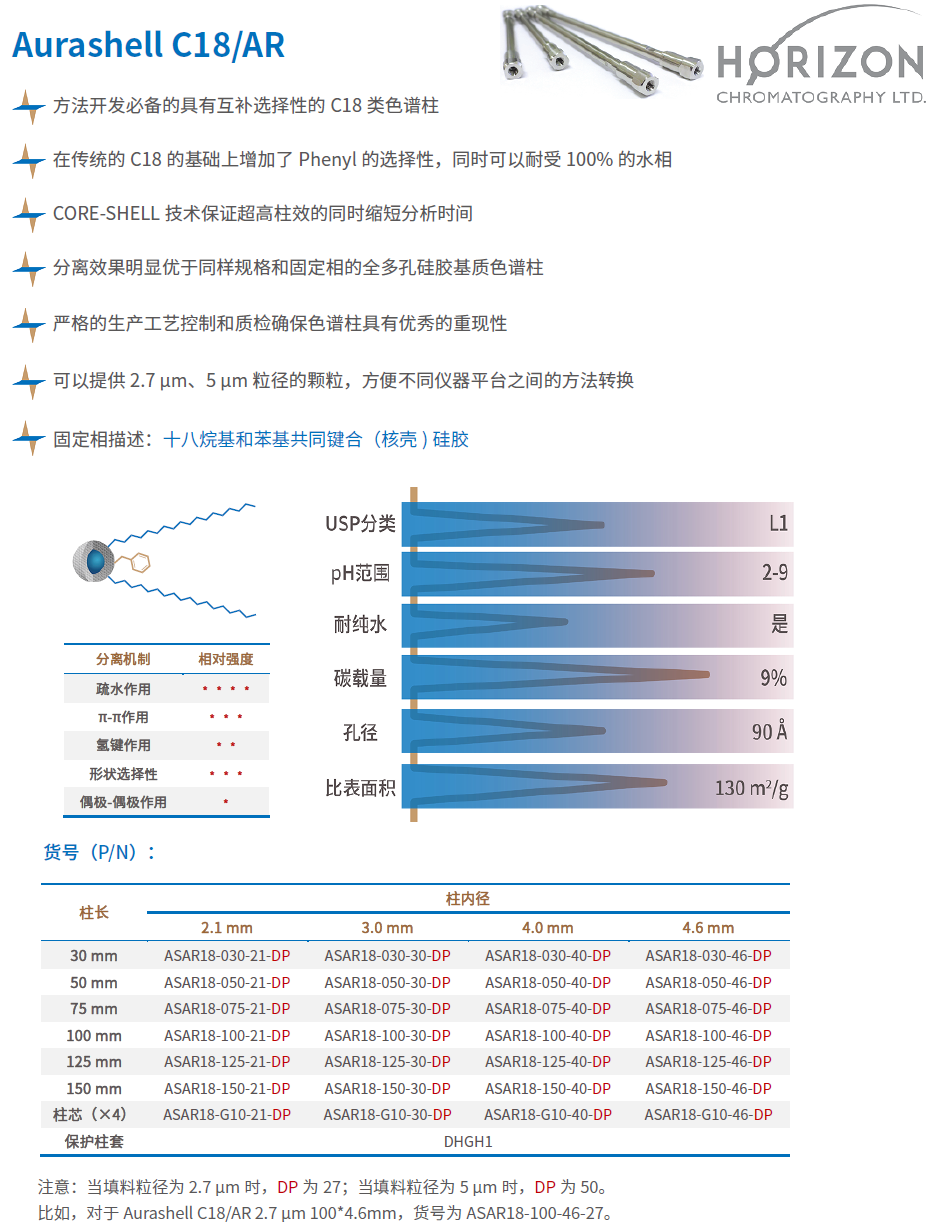Screen dimensions: 937x1230
Task: Click the guard holder code DHGH1
Action: [468, 1141]
